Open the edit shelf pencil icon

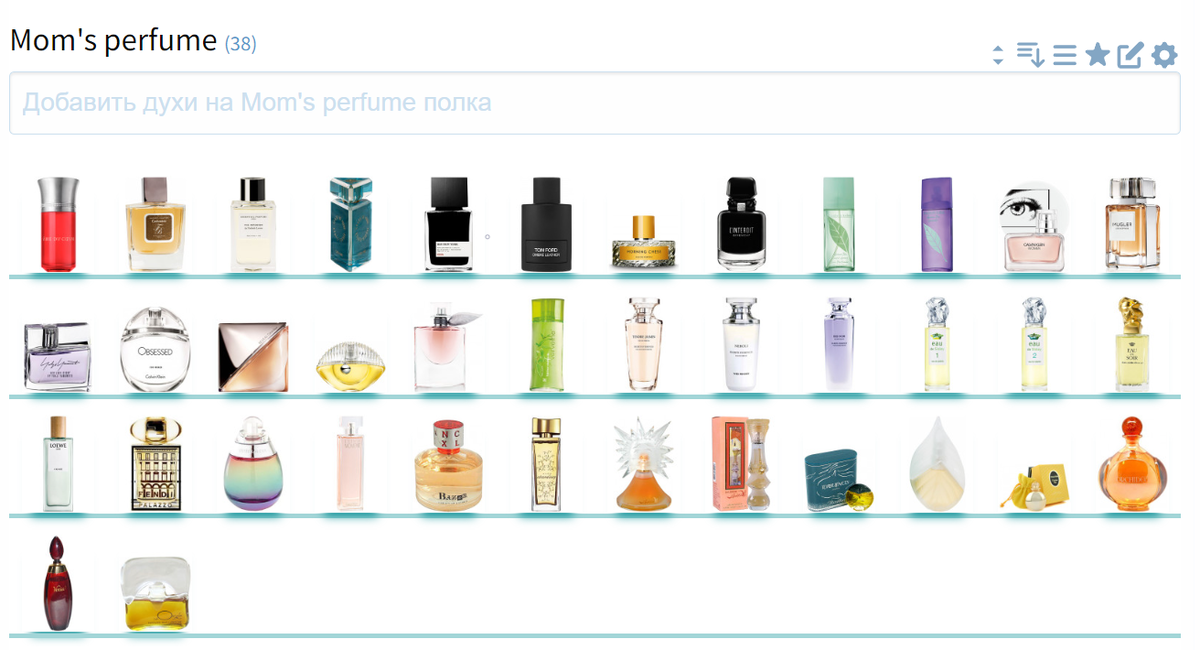point(1130,55)
